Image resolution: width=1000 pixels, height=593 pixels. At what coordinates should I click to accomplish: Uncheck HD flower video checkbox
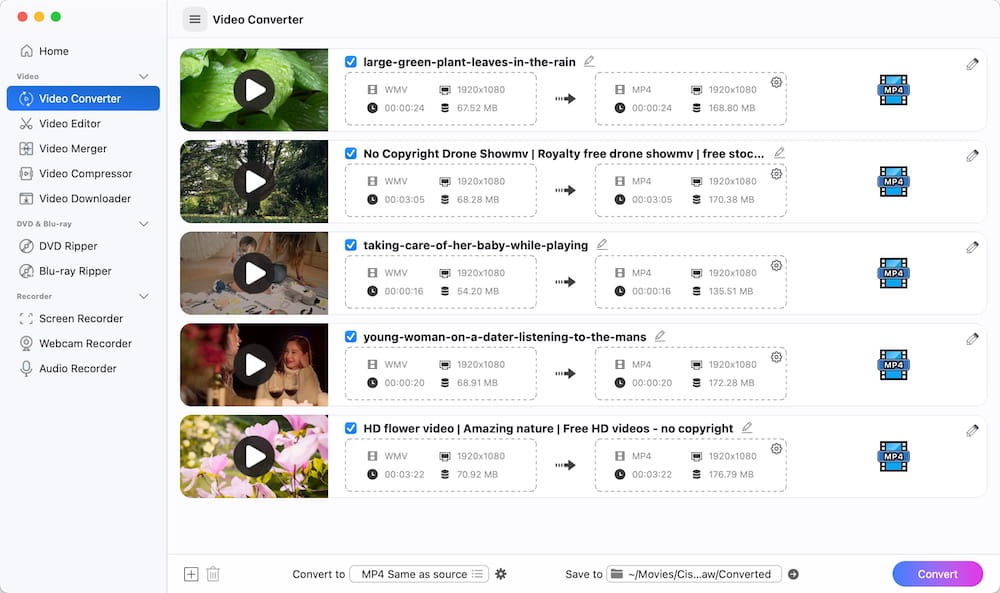click(x=351, y=428)
